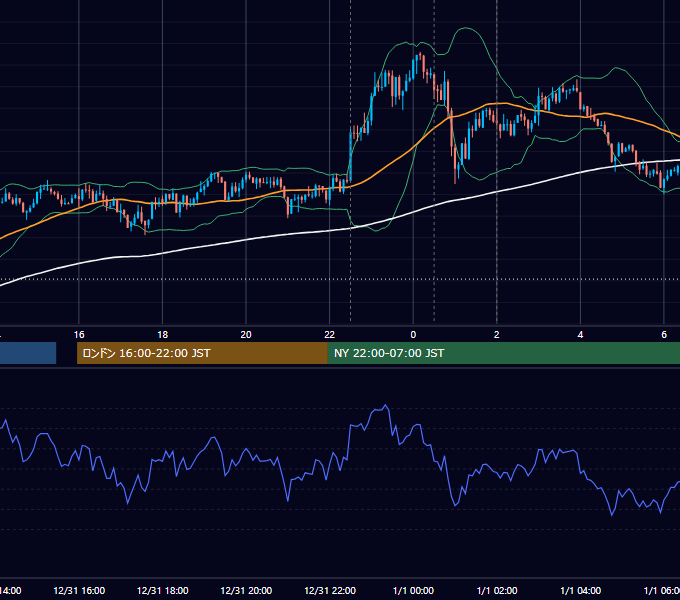Click the 1/1 04:00 date label

pyautogui.click(x=581, y=591)
